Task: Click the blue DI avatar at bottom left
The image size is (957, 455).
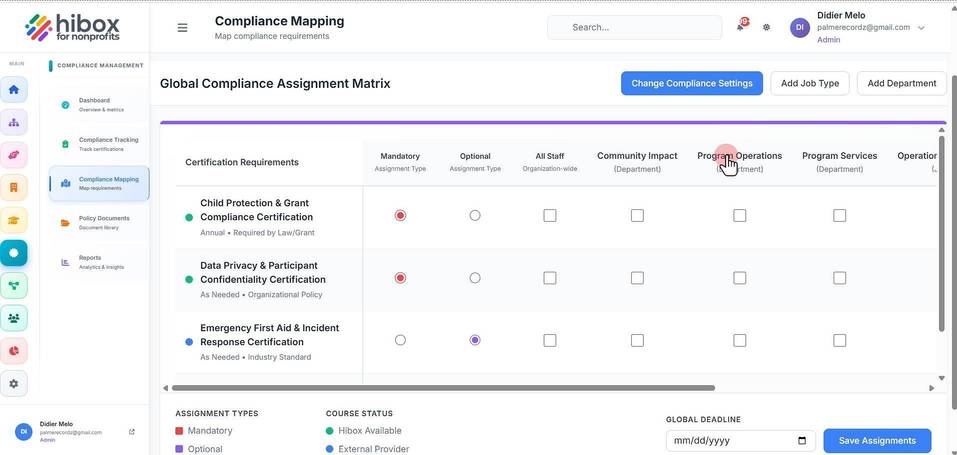Action: click(x=23, y=431)
